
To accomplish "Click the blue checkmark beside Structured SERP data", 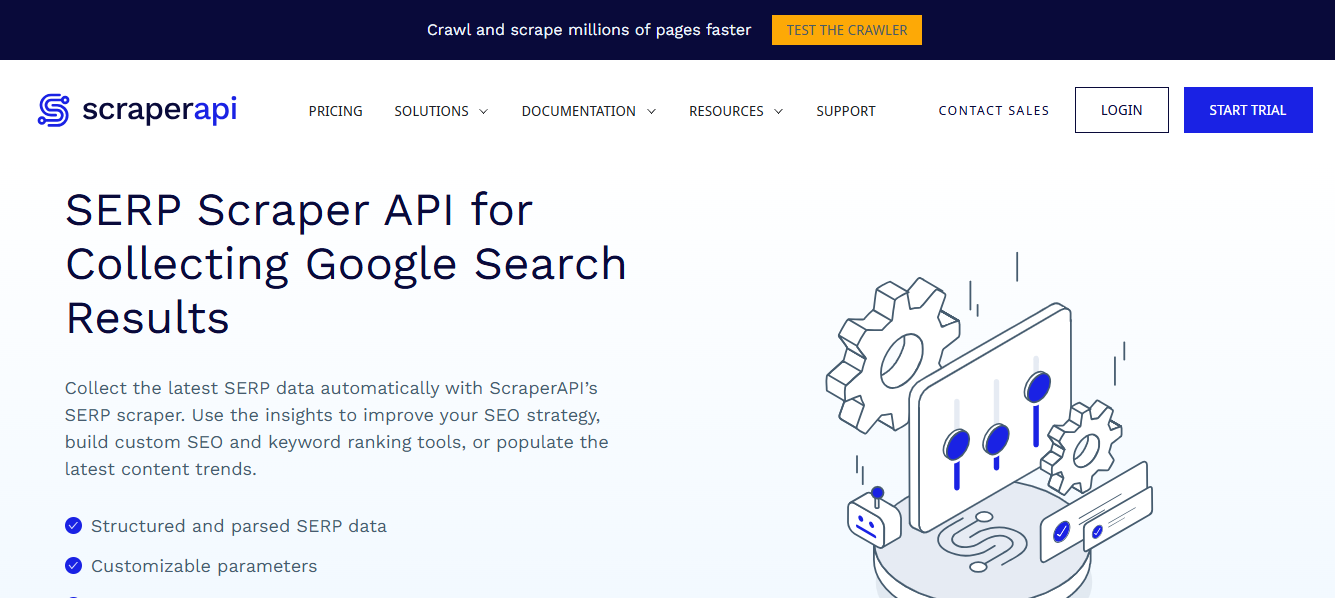I will point(73,525).
